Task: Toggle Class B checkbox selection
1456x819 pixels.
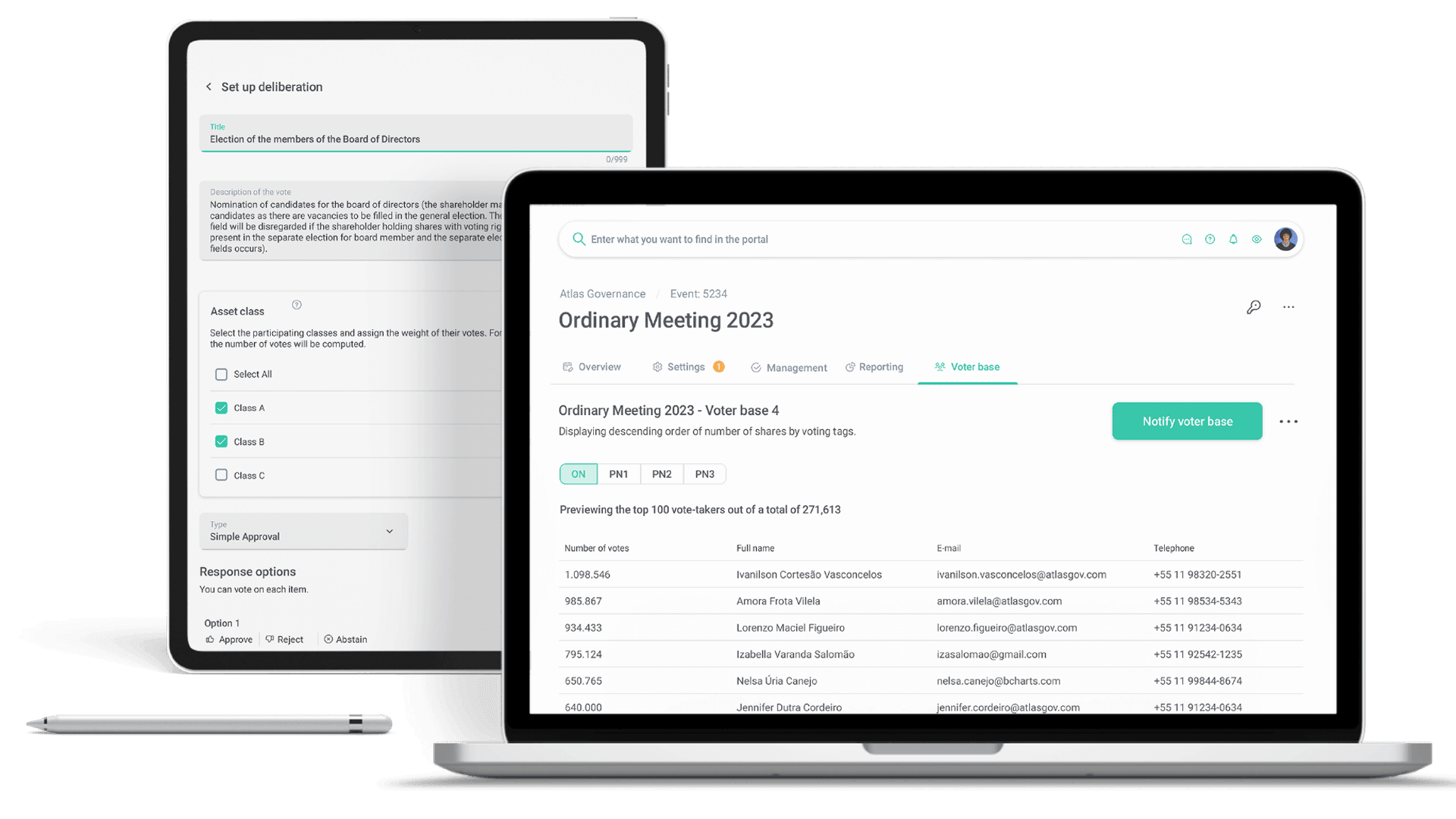Action: pos(221,441)
